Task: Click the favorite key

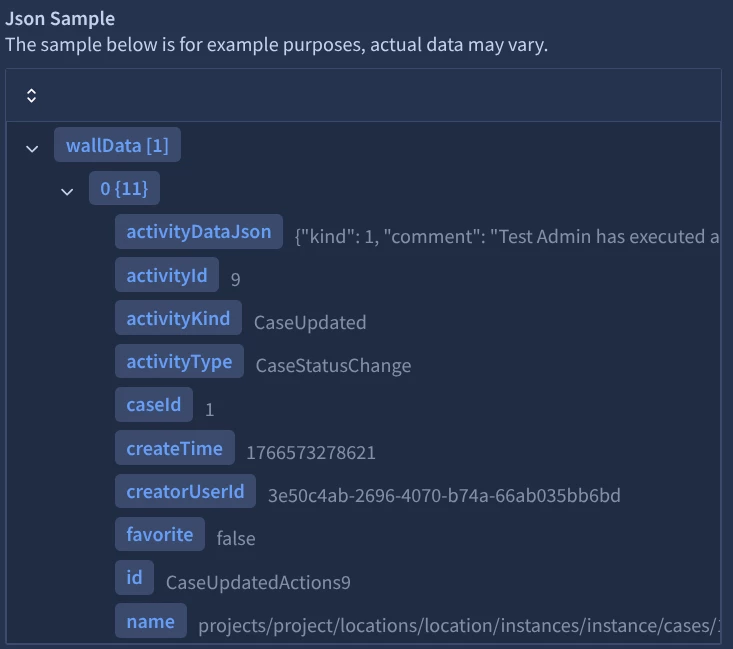Action: pos(159,535)
